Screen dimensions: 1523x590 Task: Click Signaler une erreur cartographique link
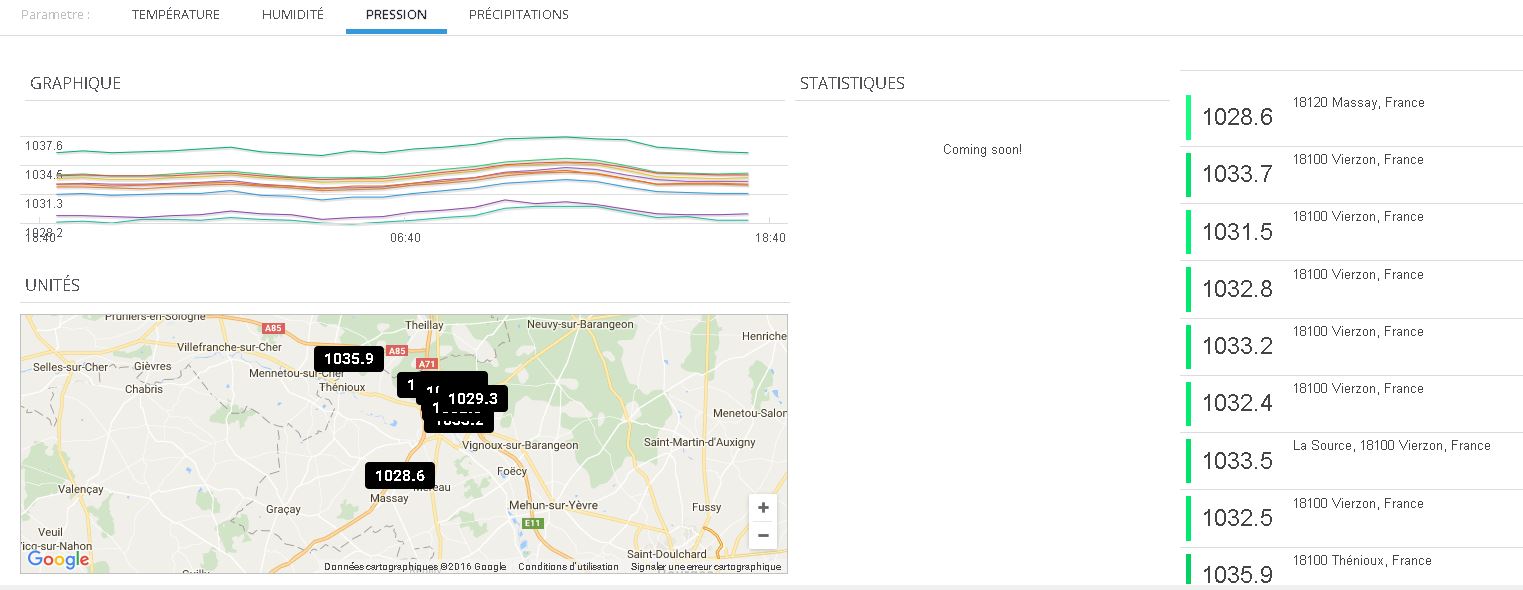705,567
